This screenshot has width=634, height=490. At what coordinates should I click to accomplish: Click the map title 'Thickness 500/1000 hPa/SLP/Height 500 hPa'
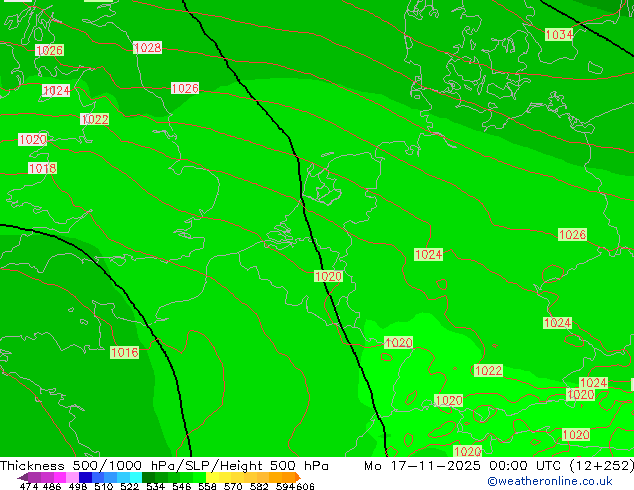click(x=164, y=466)
